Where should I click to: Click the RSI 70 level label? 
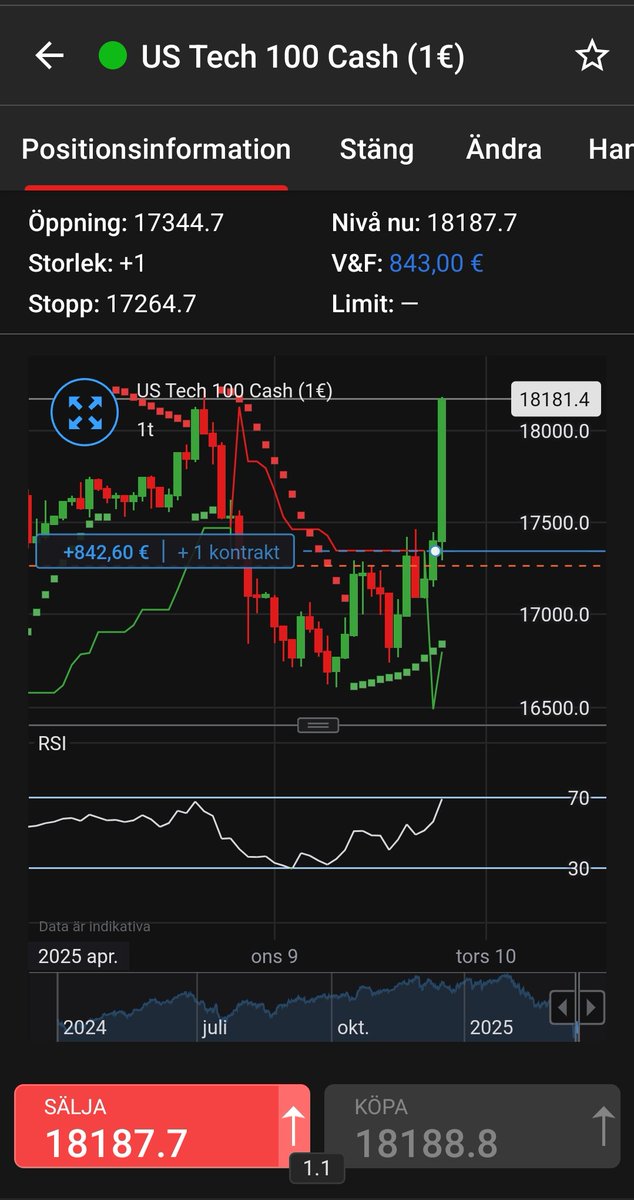(x=578, y=798)
